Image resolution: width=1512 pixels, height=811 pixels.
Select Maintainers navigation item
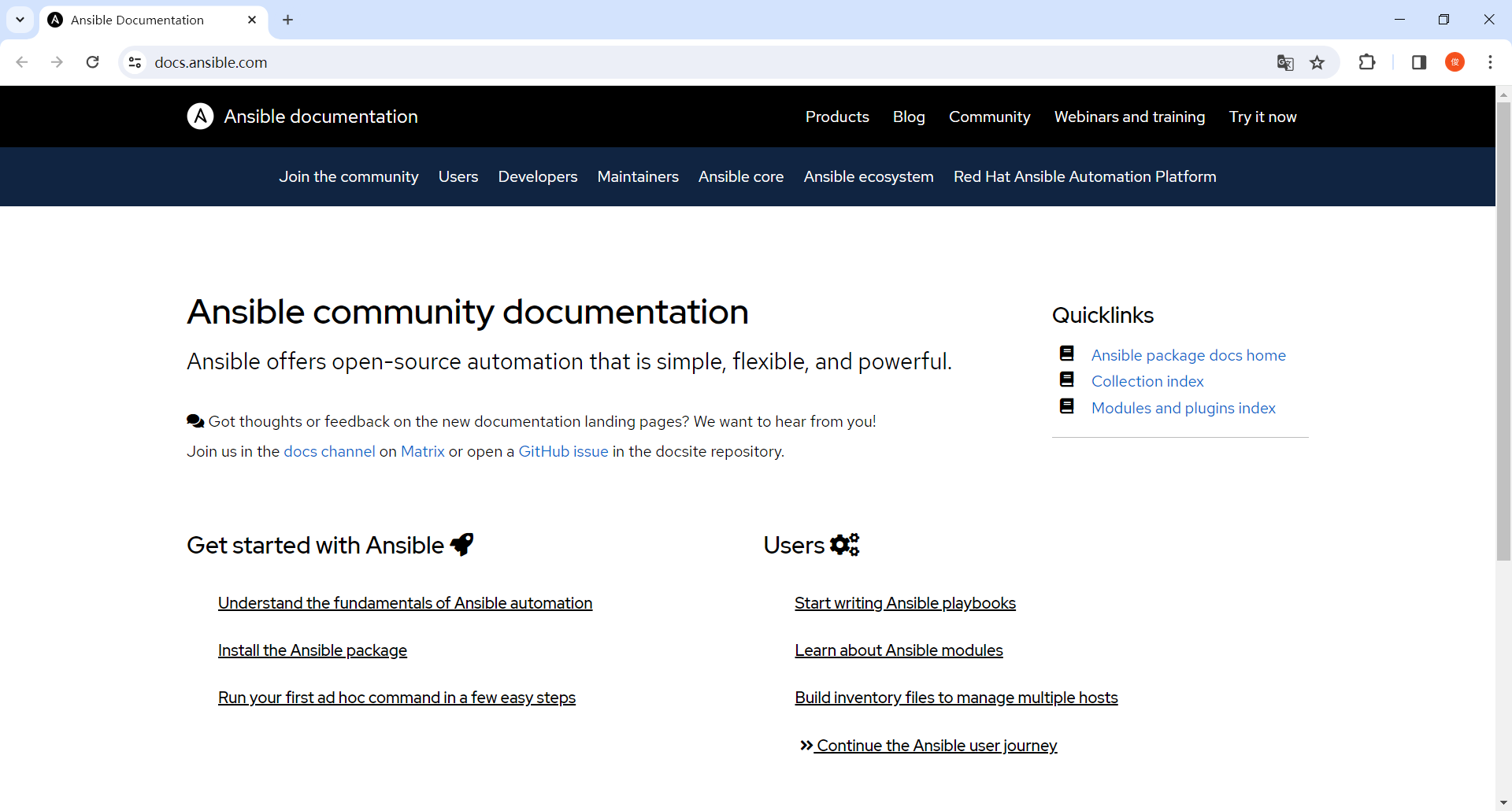(638, 176)
